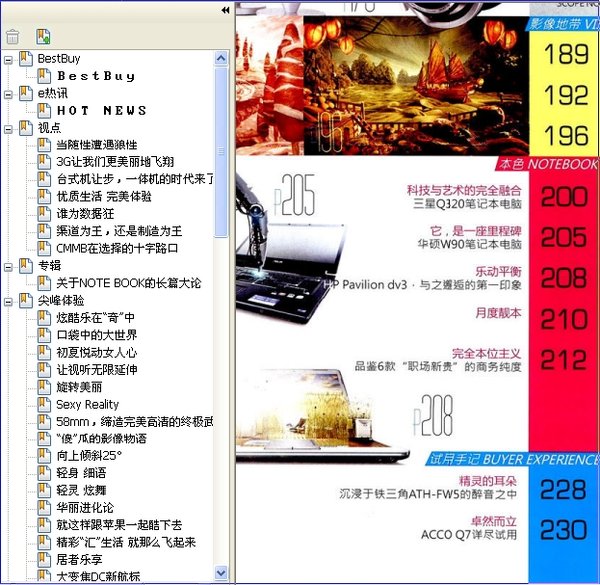The image size is (600, 585).
Task: Click page number 196 in yellow column
Action: click(566, 135)
